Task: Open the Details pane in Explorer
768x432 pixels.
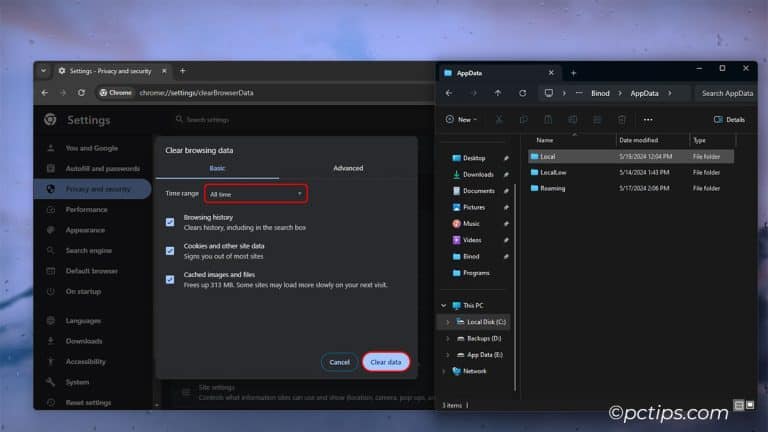Action: [x=729, y=119]
